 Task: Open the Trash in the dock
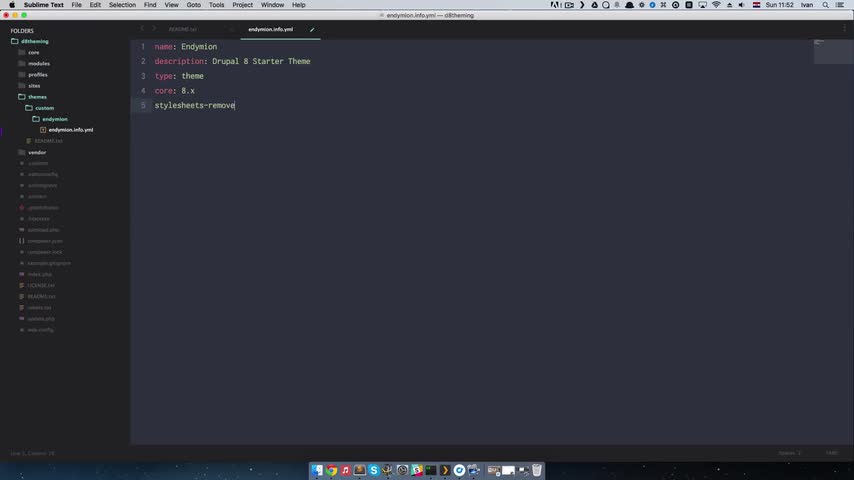537,470
